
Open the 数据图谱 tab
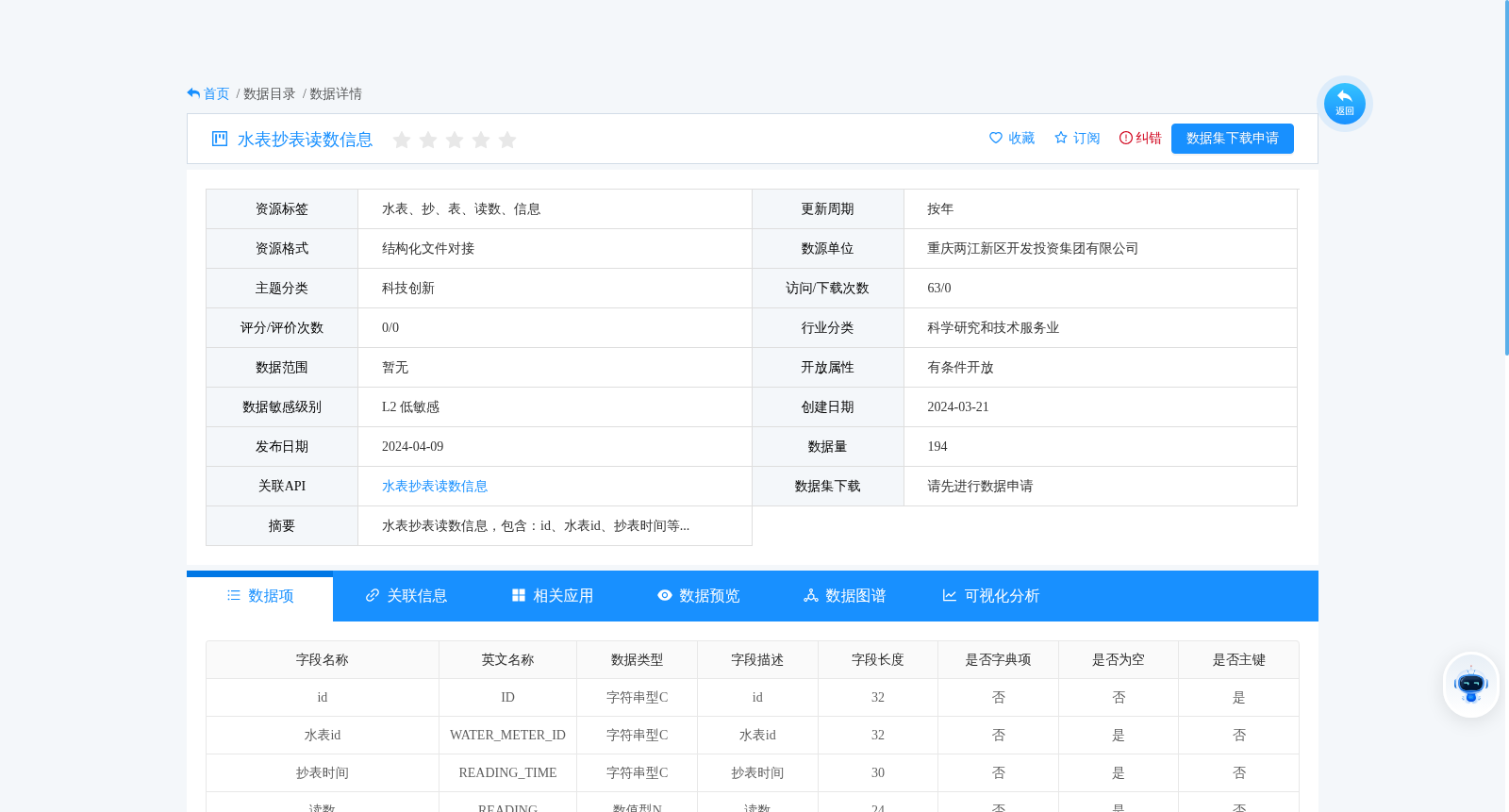845,596
